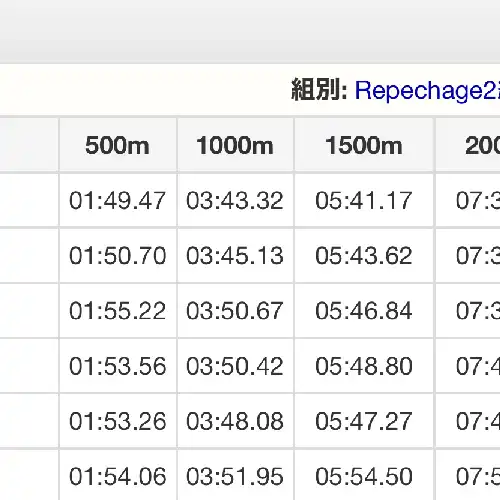Screen dimensions: 500x500
Task: Select the 05:48.80 split time cell
Action: point(364,366)
